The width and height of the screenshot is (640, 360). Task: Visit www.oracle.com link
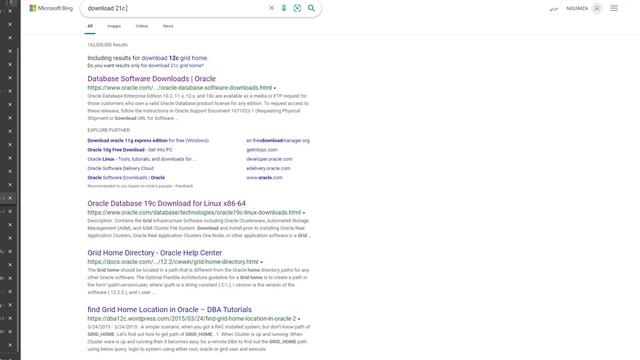(x=264, y=178)
